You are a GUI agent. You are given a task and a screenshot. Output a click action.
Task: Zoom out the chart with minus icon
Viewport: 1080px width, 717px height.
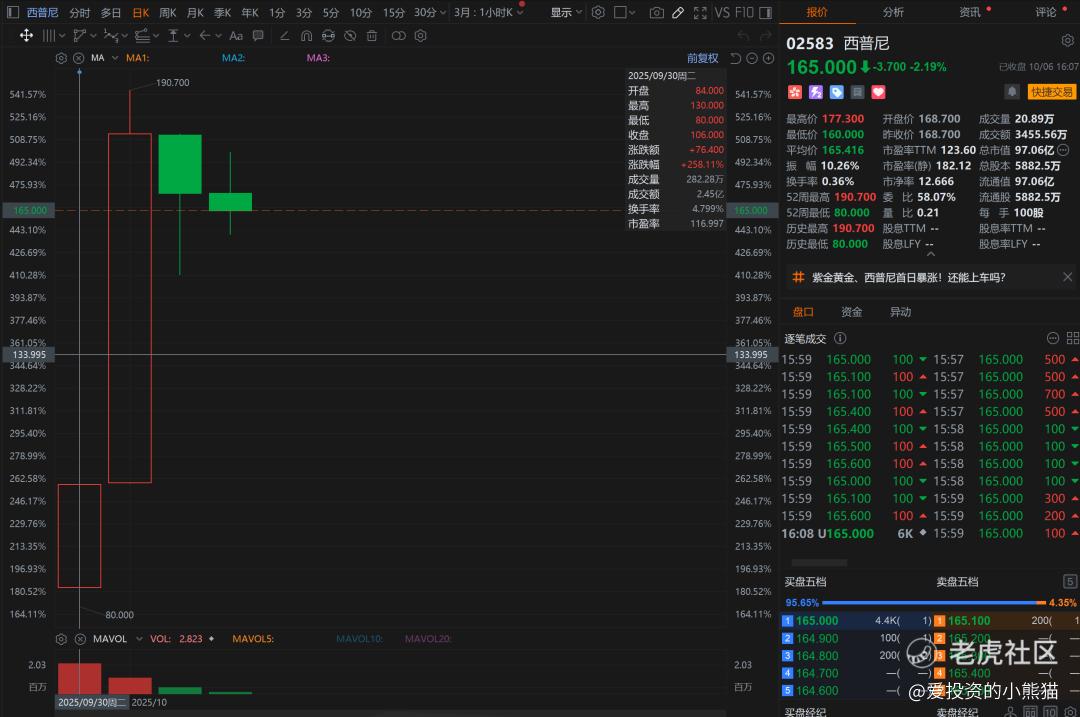click(752, 59)
